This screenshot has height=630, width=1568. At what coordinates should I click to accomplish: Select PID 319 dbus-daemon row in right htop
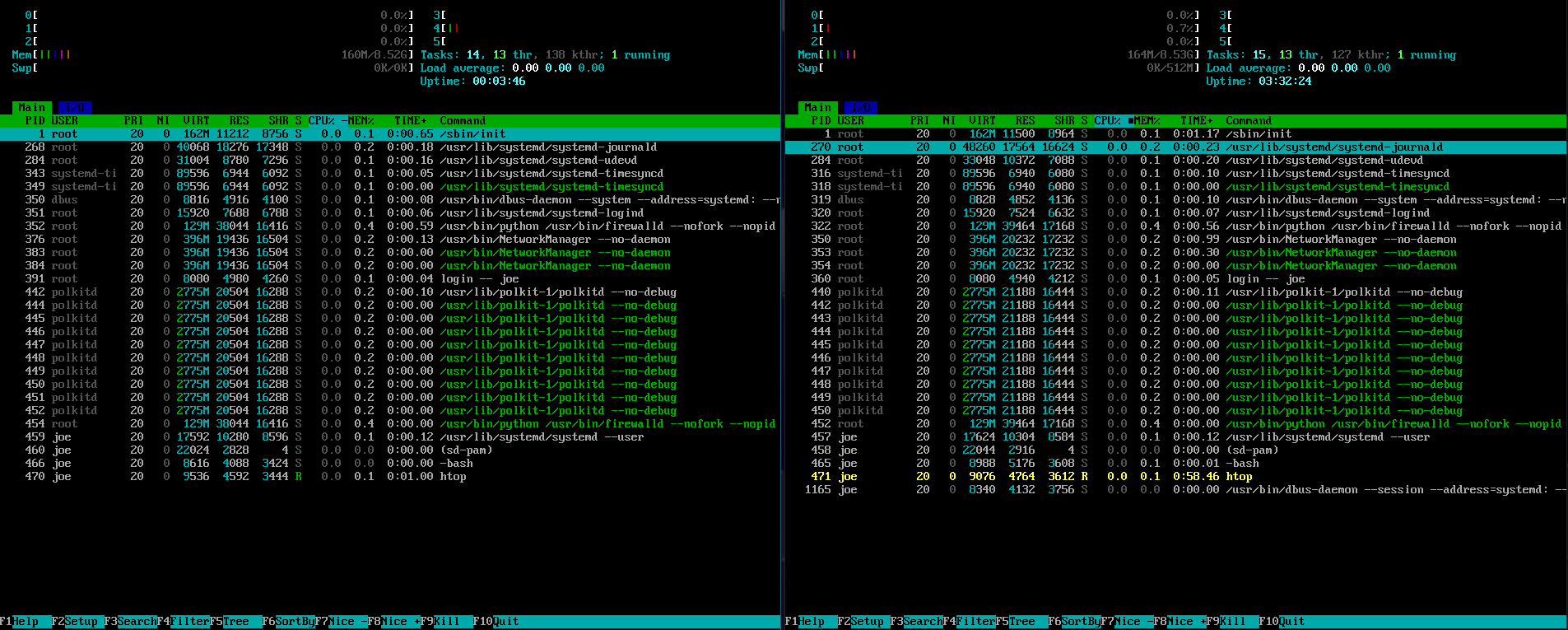coord(1176,200)
